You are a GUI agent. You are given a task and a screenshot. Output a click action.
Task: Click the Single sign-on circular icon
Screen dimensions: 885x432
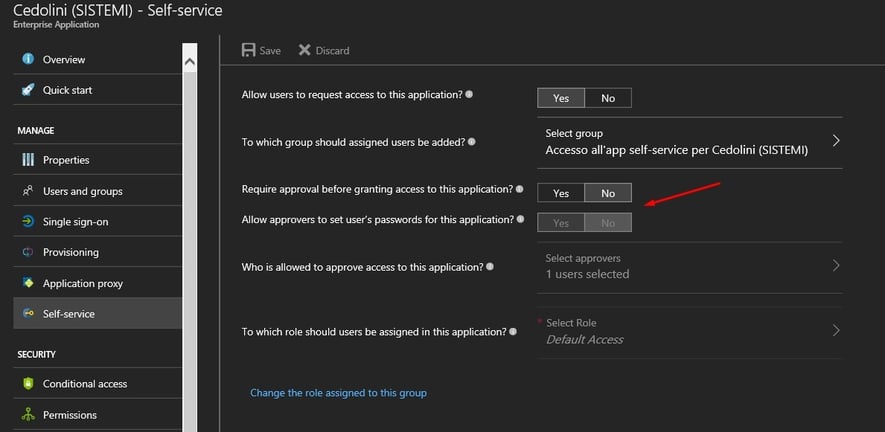tap(27, 221)
